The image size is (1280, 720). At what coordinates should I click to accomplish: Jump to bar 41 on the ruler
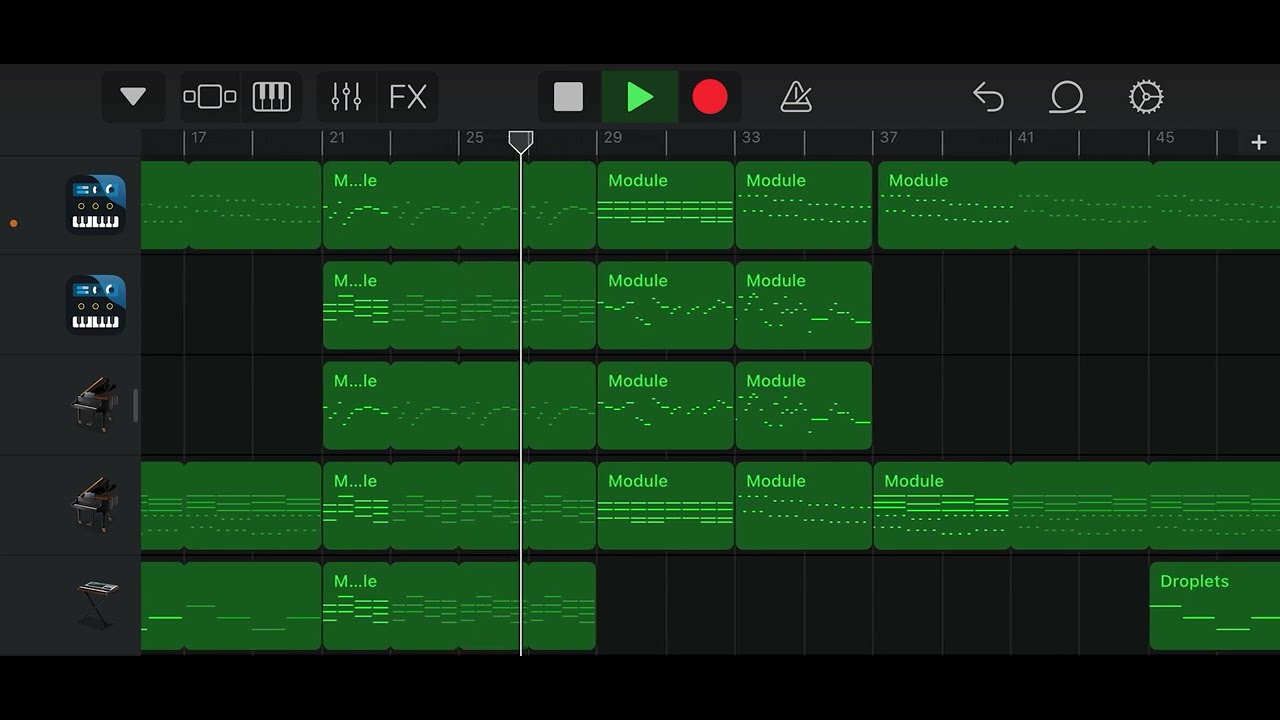[1026, 138]
